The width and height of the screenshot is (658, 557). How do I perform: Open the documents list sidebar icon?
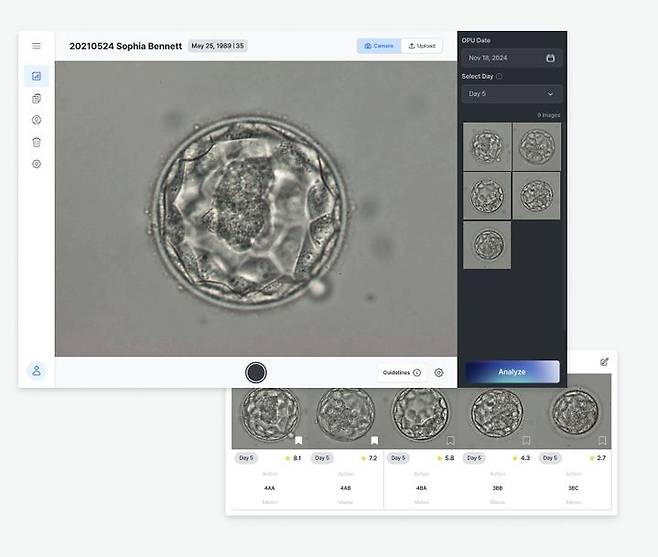pos(37,98)
